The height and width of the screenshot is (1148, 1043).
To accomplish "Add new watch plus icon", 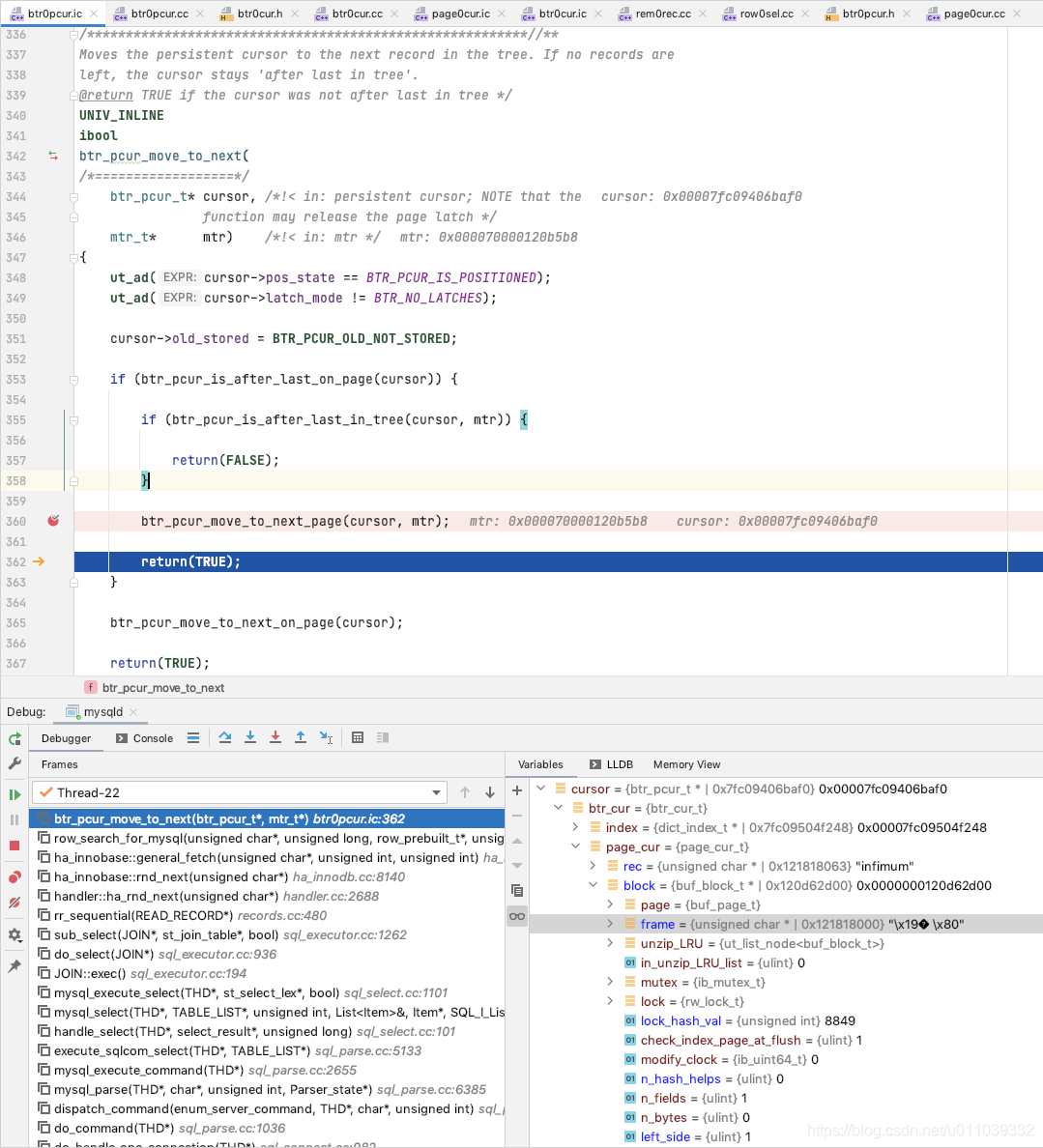I will pyautogui.click(x=517, y=790).
